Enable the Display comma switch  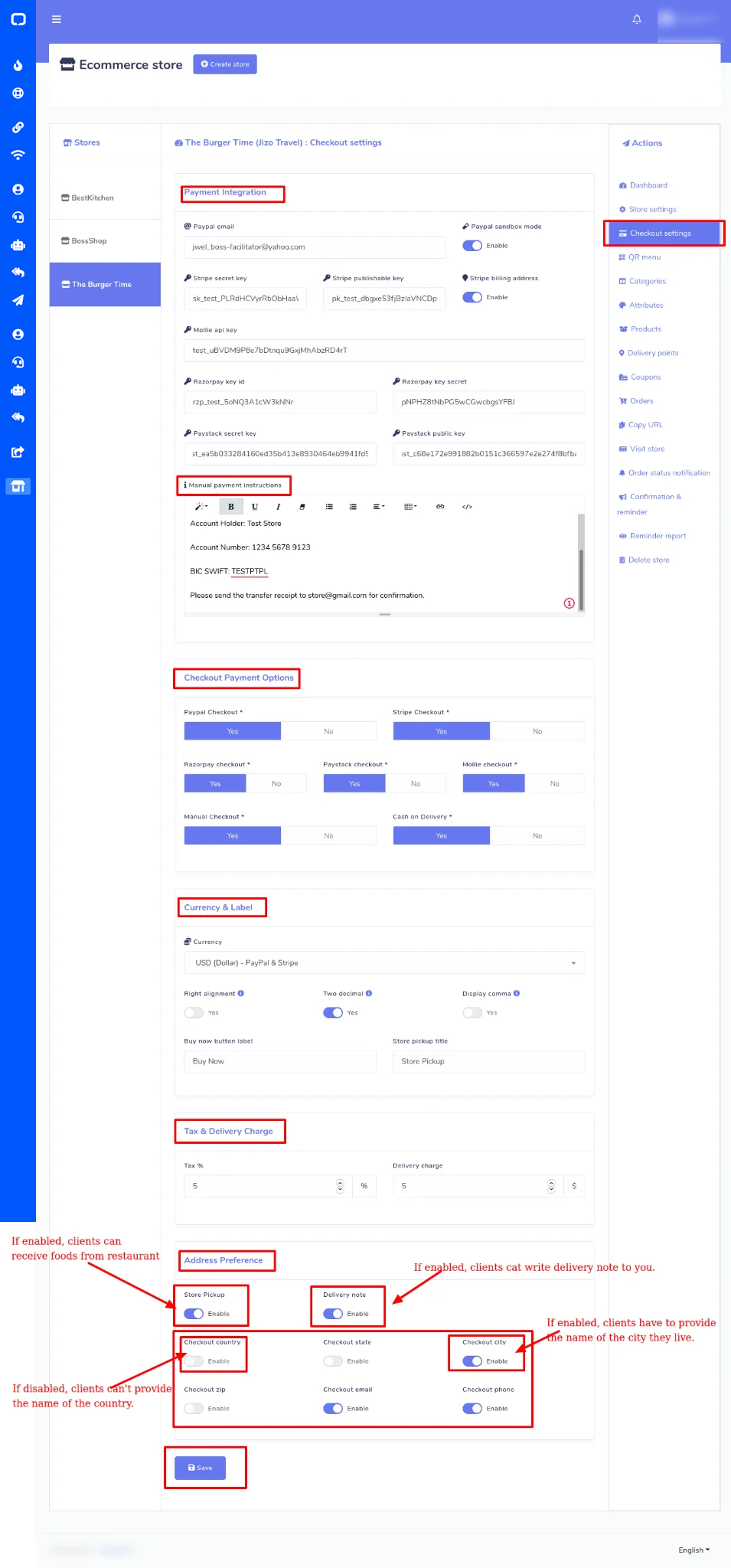(472, 1013)
